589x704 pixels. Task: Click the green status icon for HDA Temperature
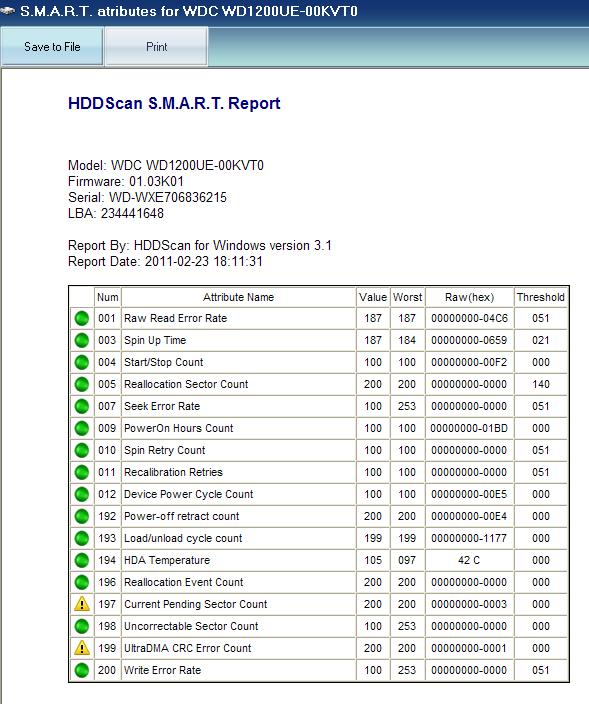(x=82, y=560)
